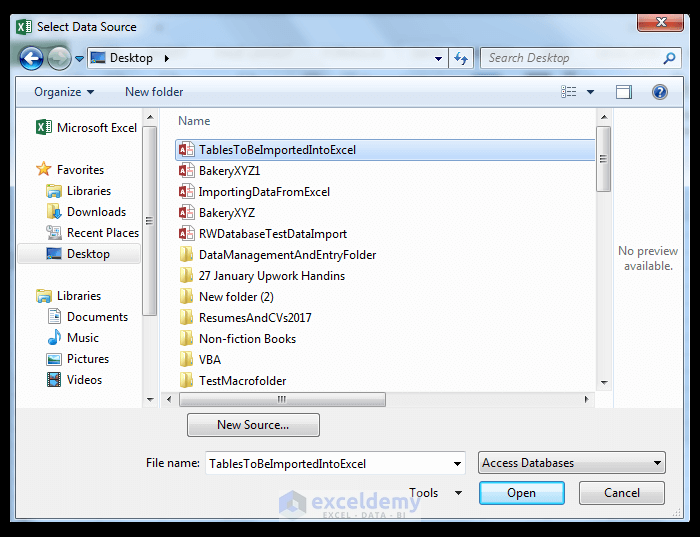Select the New folder (2) icon
The height and width of the screenshot is (537, 700).
tap(186, 296)
